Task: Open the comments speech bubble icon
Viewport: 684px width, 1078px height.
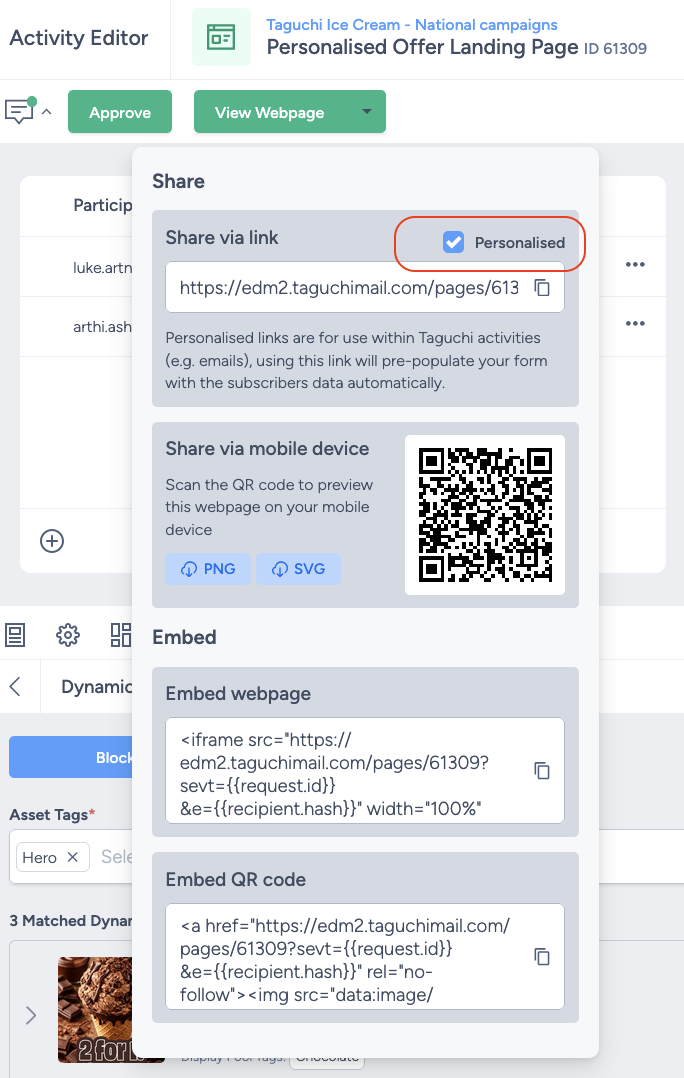Action: point(19,111)
